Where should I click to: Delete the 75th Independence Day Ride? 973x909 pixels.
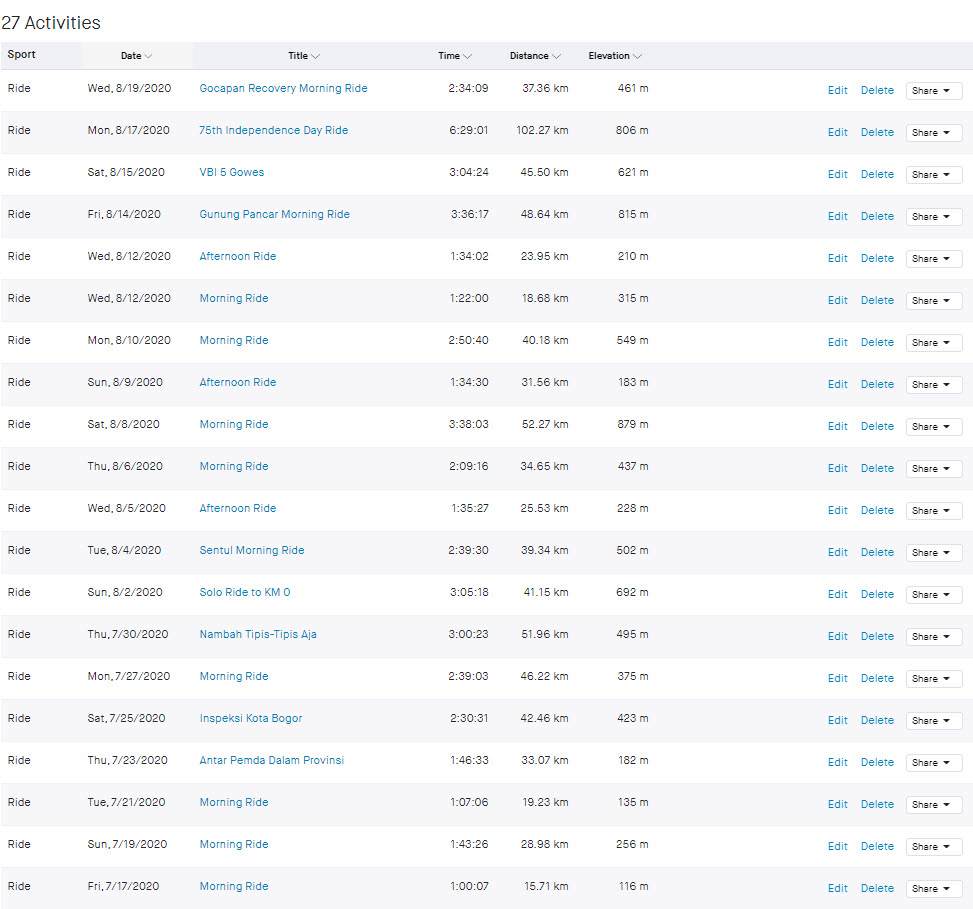[x=877, y=132]
